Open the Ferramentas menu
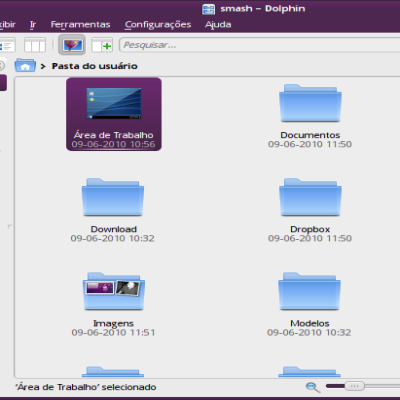The height and width of the screenshot is (400, 400). [80, 24]
